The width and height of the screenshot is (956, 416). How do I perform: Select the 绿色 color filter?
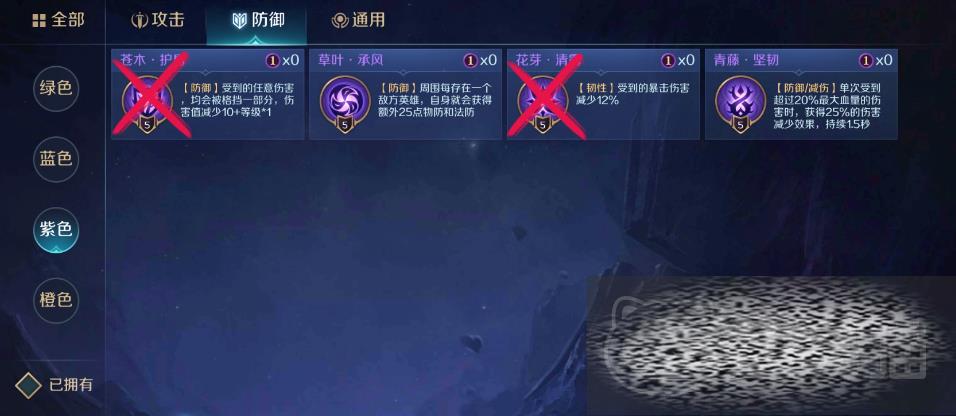click(55, 88)
